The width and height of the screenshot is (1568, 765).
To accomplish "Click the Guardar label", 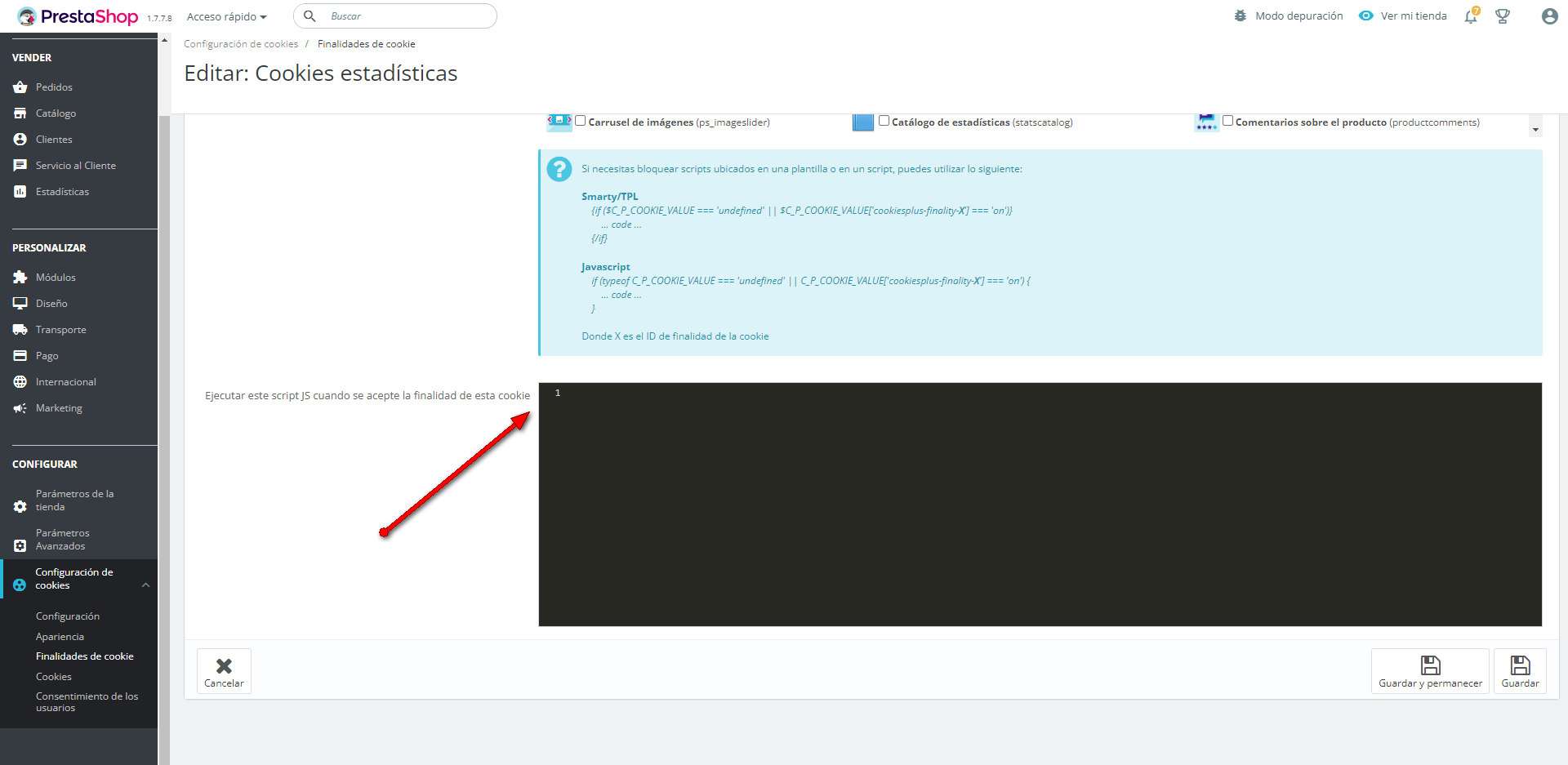I will [1520, 683].
